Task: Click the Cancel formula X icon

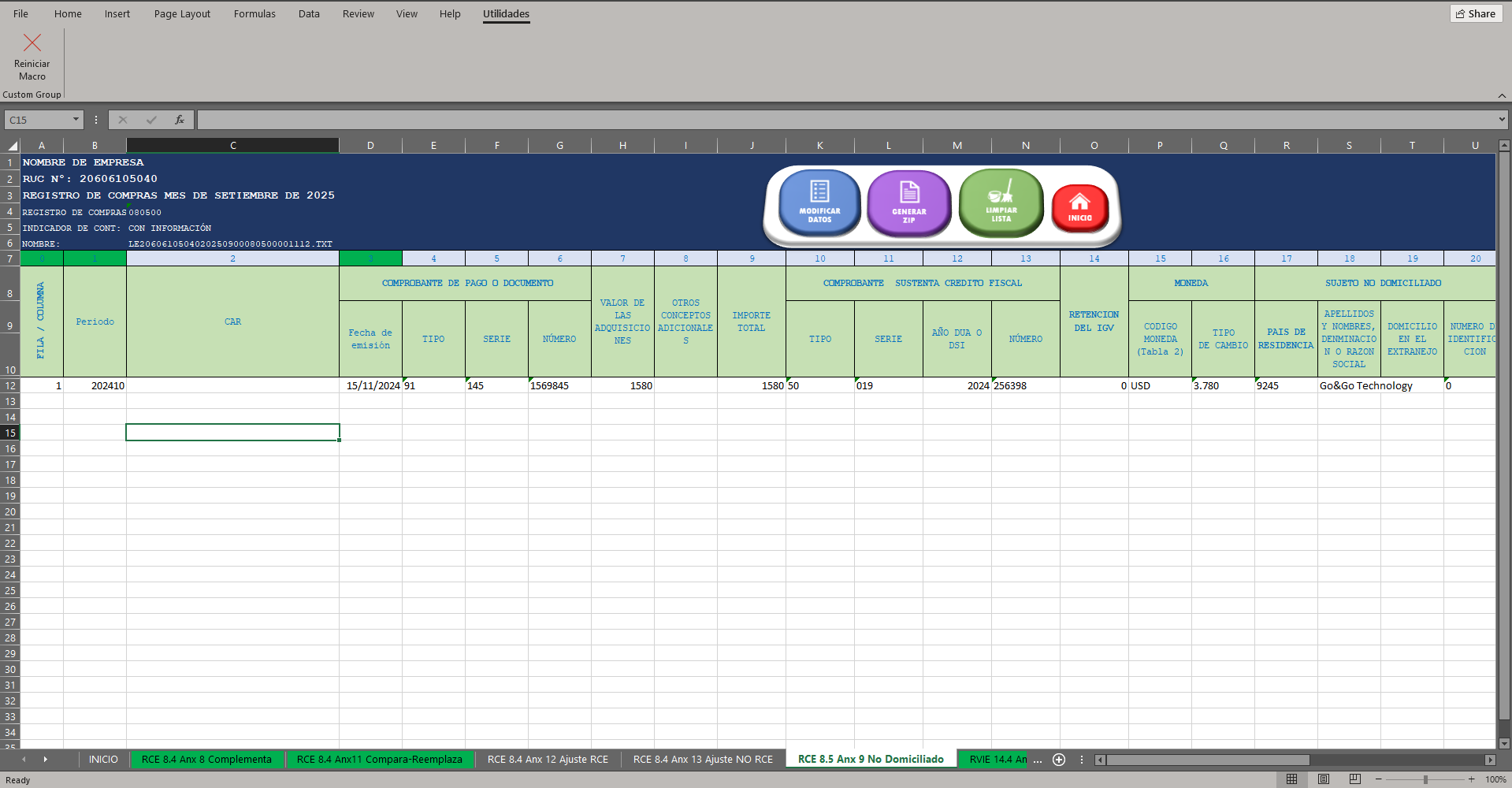Action: click(123, 120)
